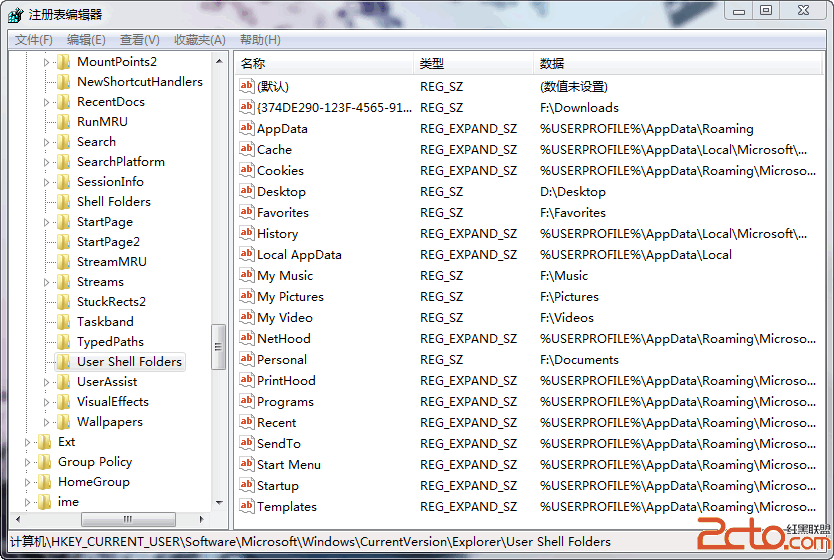Click the ab icon of Desktop value

click(246, 191)
